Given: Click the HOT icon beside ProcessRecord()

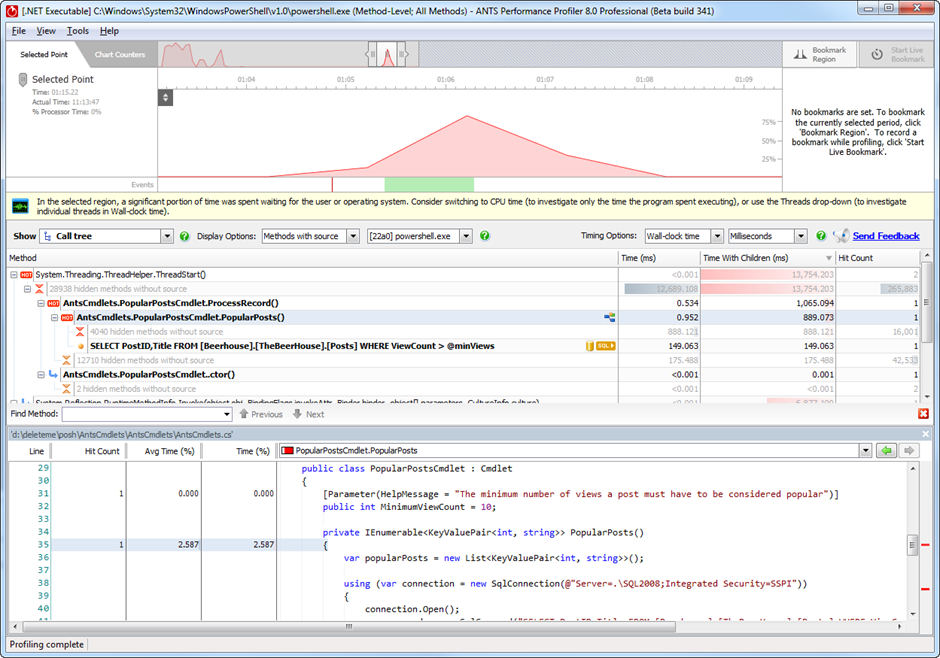Looking at the screenshot, I should (x=53, y=303).
